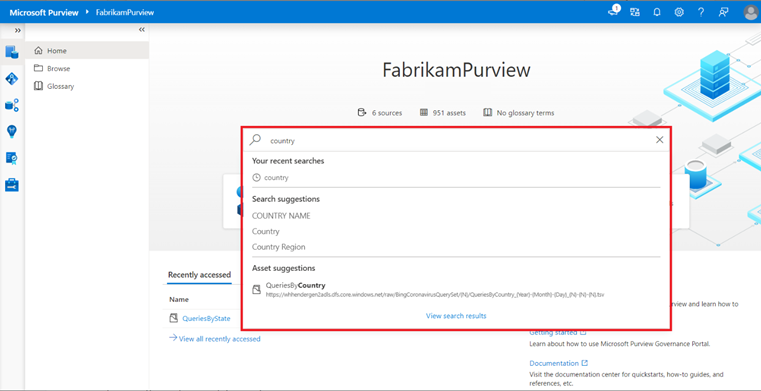Select Browse in the navigation pane
The height and width of the screenshot is (391, 761).
[87, 68]
